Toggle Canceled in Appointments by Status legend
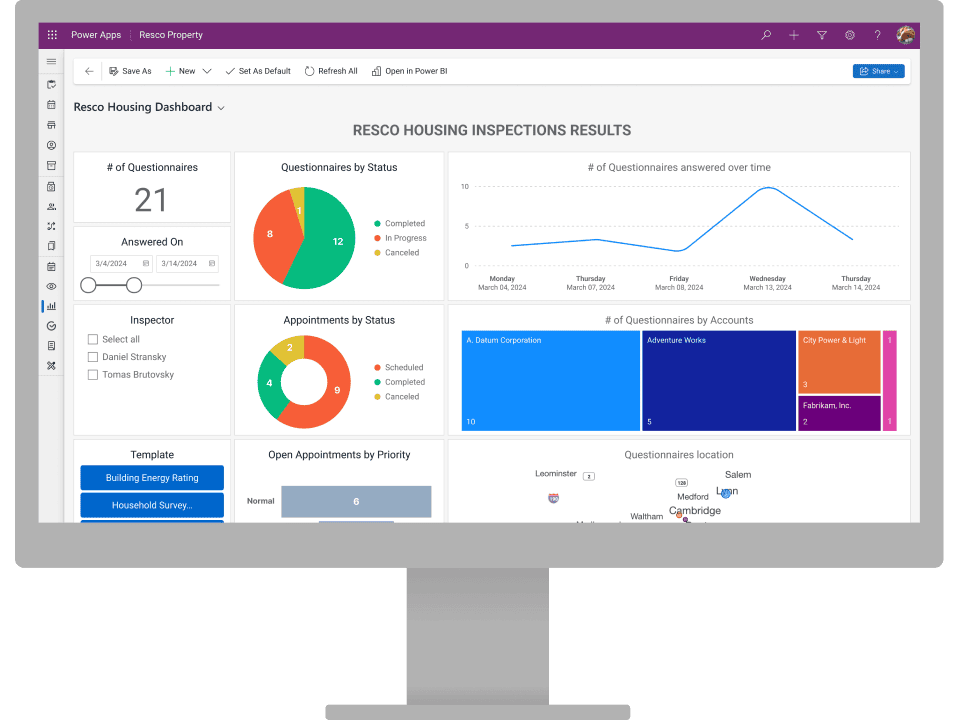 click(397, 397)
